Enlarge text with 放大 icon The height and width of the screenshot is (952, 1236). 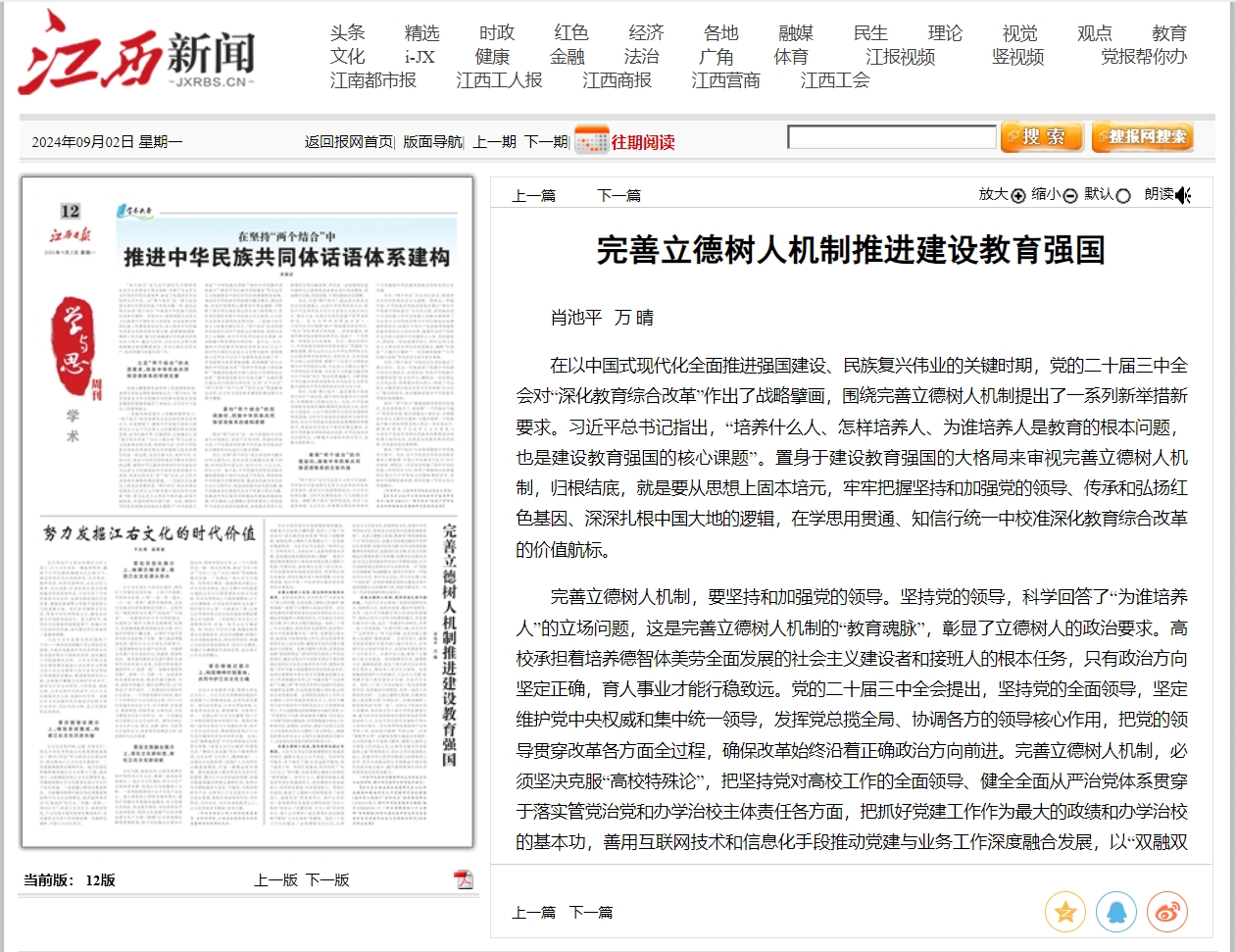click(x=1018, y=195)
